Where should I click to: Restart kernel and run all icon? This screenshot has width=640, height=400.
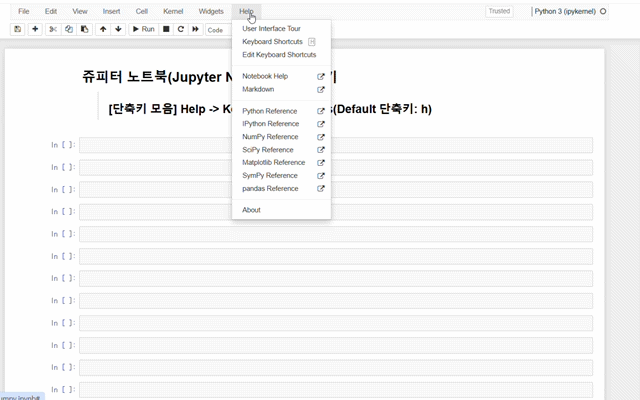196,29
